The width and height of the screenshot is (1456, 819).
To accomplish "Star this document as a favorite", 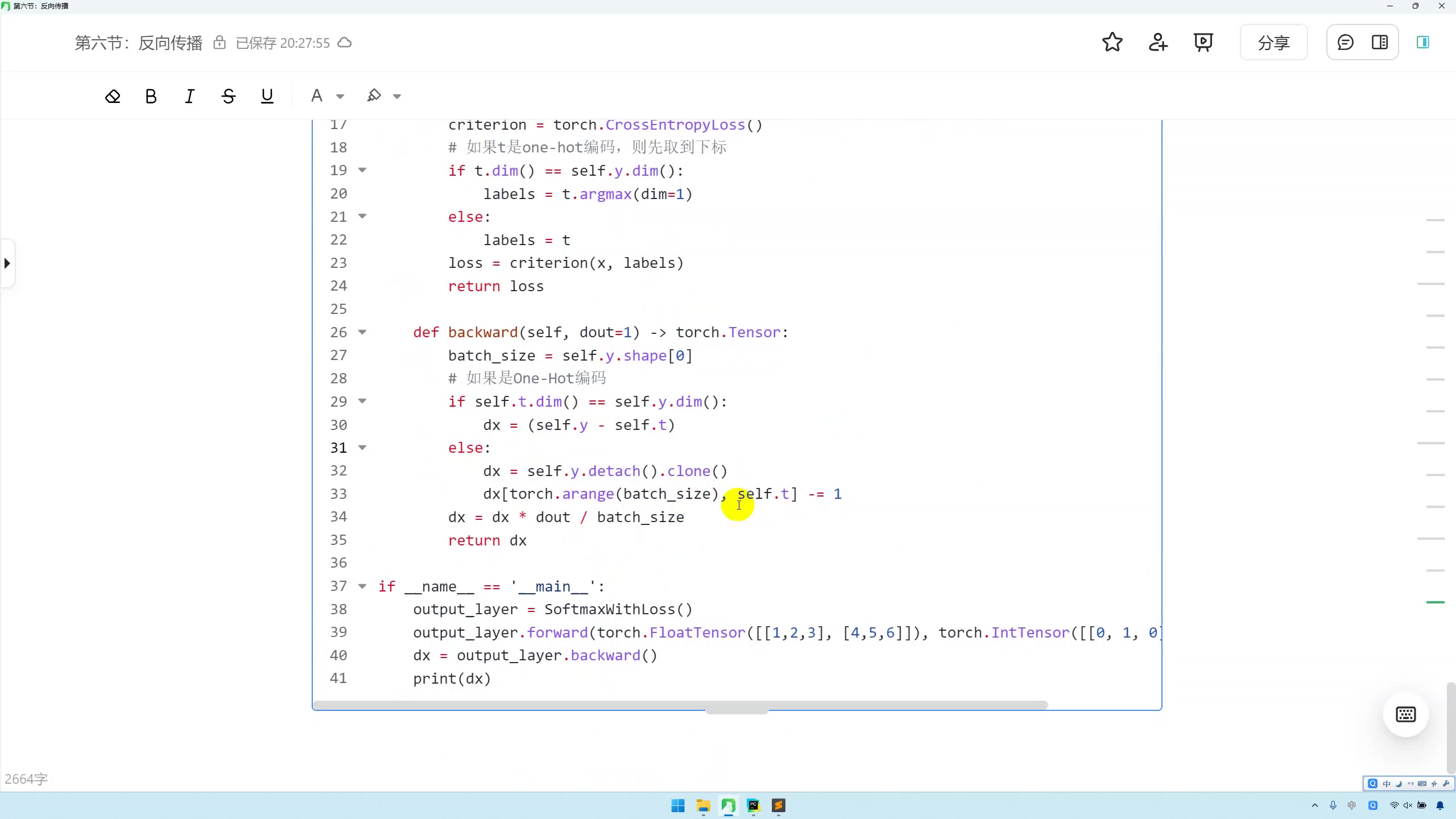I will point(1112,42).
